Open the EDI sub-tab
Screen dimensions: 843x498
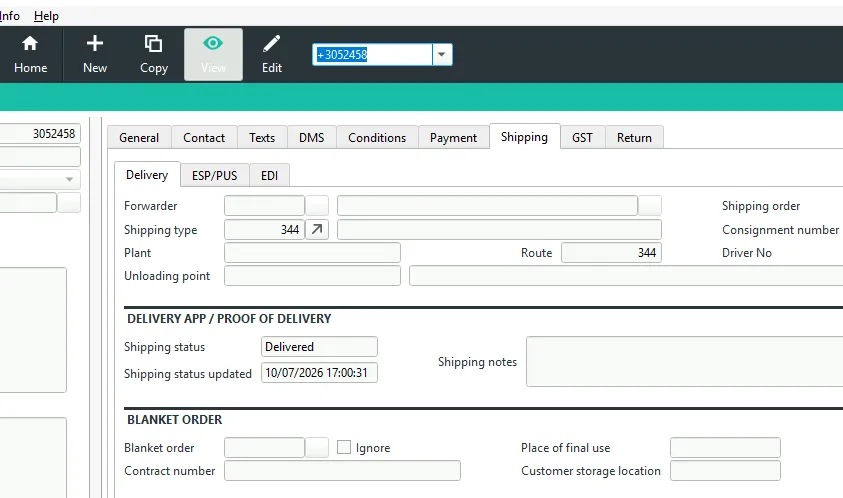pyautogui.click(x=269, y=175)
